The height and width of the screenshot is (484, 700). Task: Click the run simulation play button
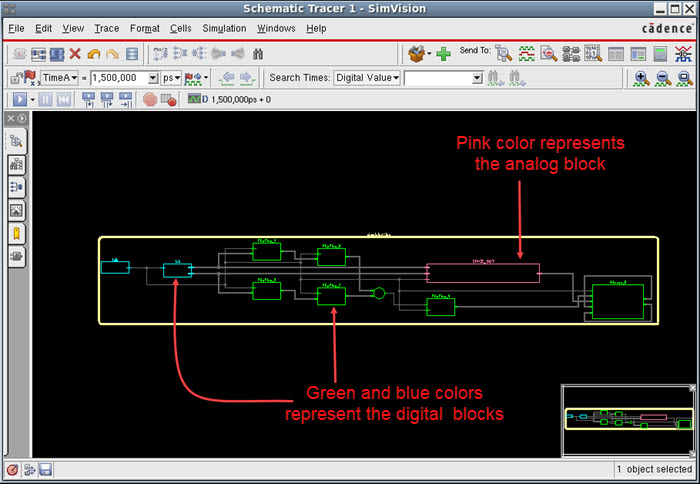tap(18, 99)
